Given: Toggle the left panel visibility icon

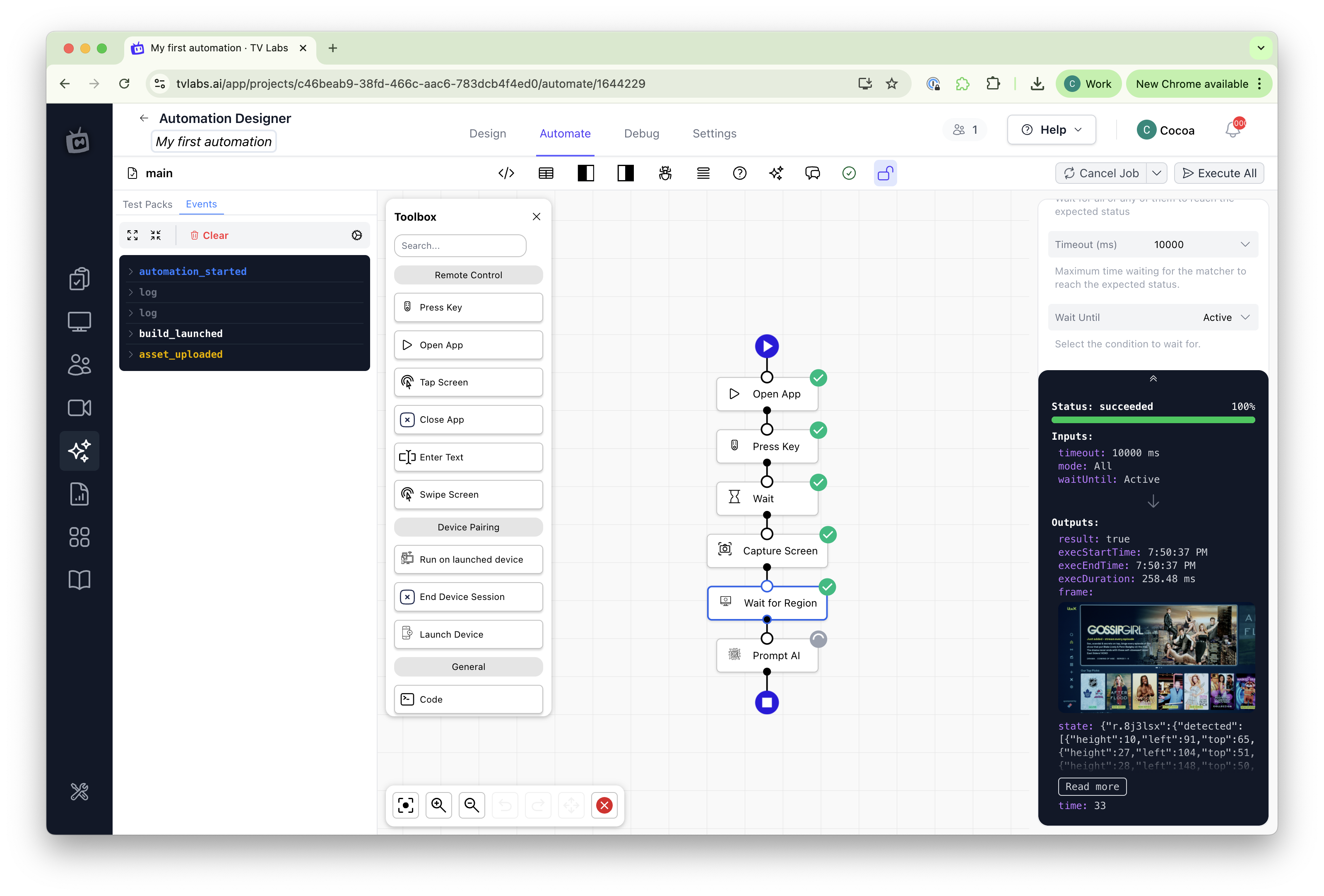Looking at the screenshot, I should click(x=586, y=173).
